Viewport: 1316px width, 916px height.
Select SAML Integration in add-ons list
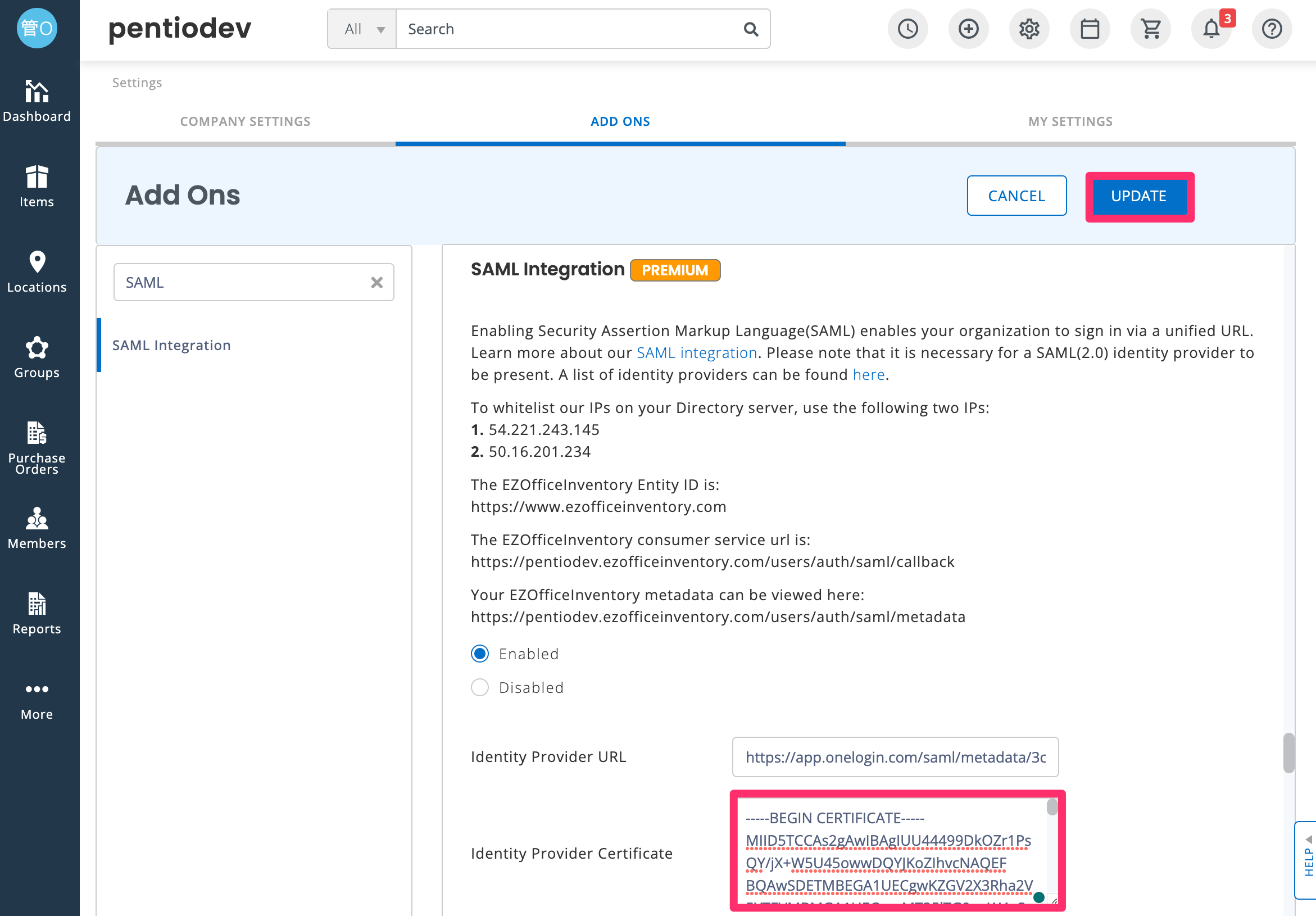point(171,345)
